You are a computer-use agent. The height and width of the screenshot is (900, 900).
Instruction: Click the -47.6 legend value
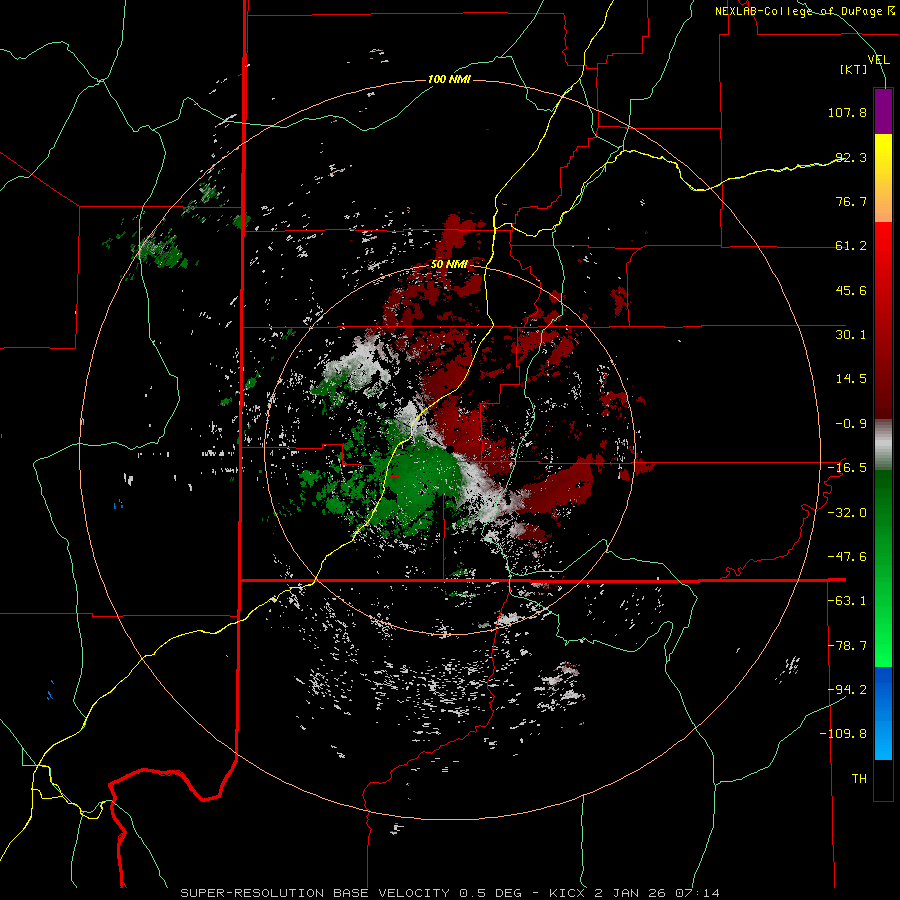[x=847, y=557]
